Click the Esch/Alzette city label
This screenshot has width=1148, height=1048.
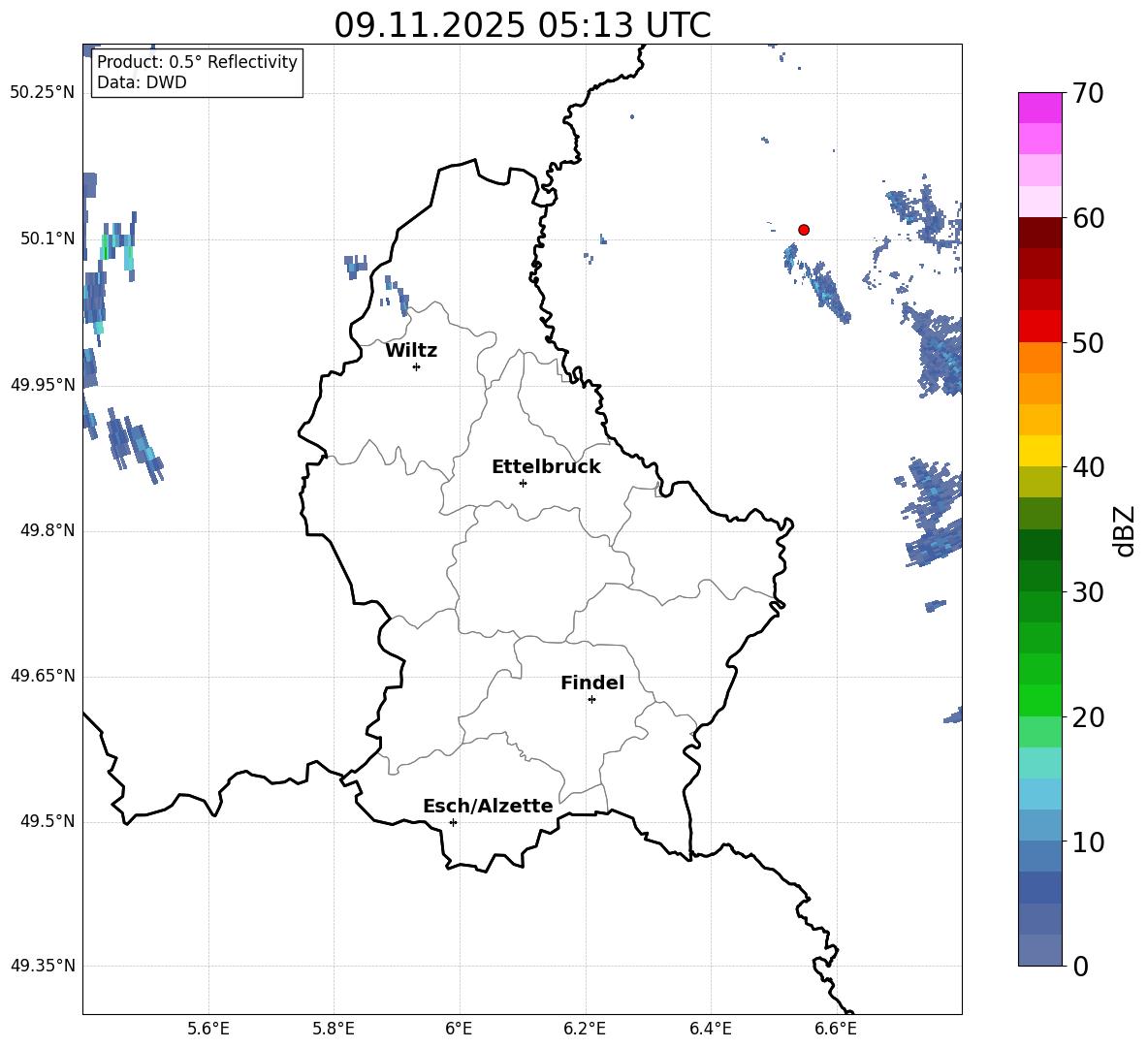[x=489, y=806]
